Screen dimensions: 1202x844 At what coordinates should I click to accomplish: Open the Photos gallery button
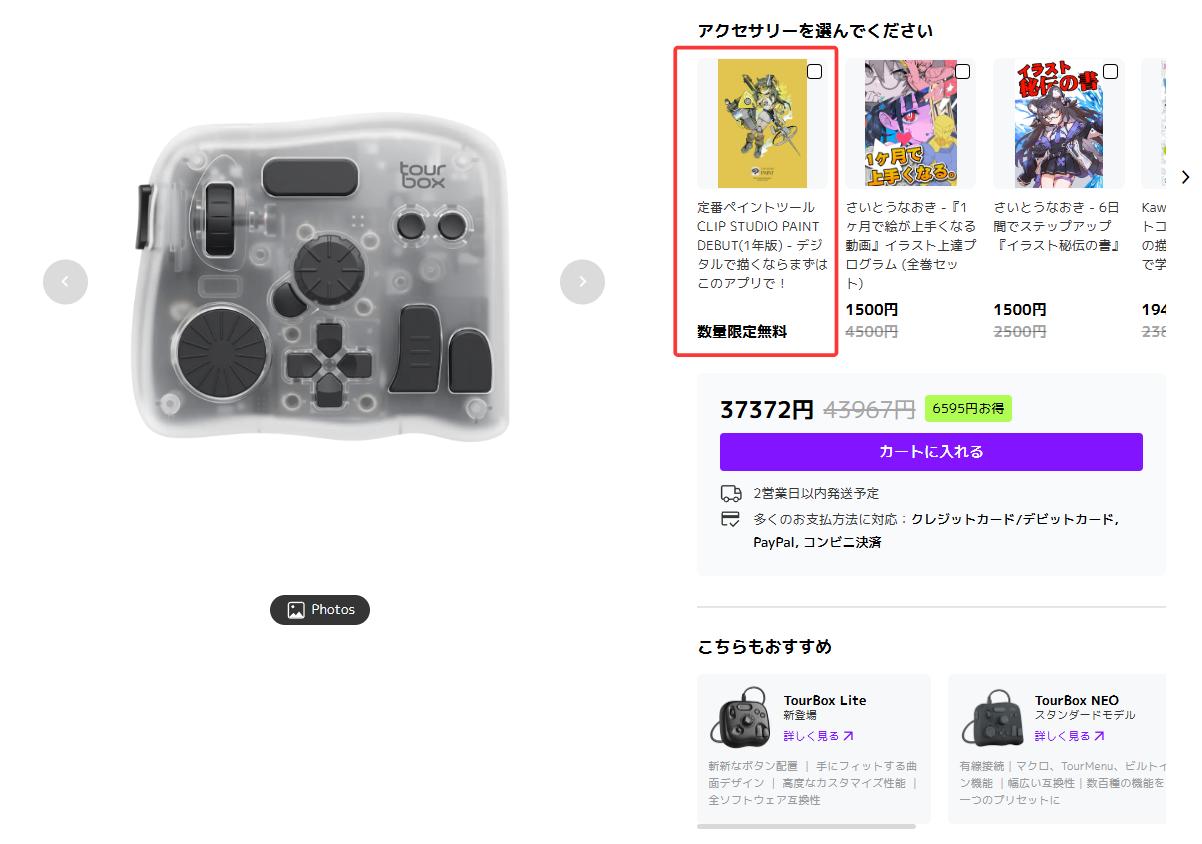click(x=320, y=610)
